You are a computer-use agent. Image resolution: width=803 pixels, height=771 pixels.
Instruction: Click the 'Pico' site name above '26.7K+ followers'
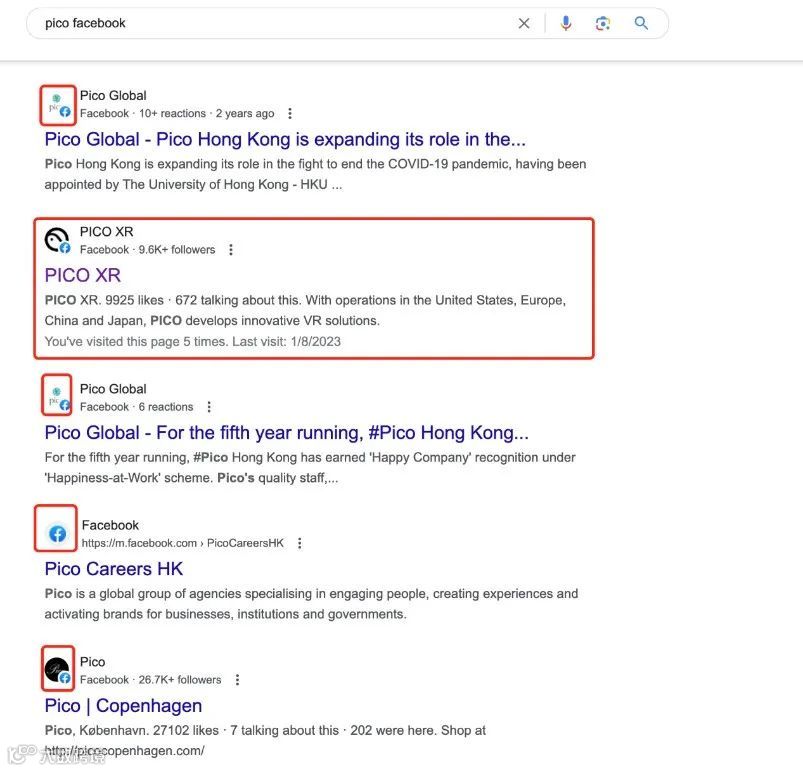[93, 662]
